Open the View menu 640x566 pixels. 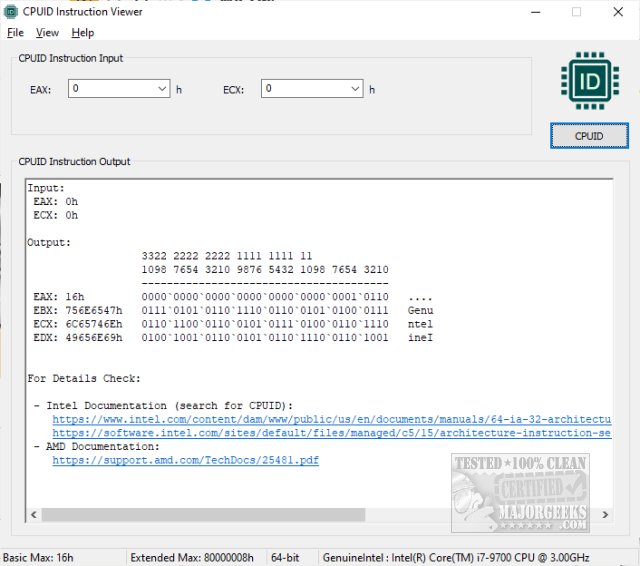47,33
